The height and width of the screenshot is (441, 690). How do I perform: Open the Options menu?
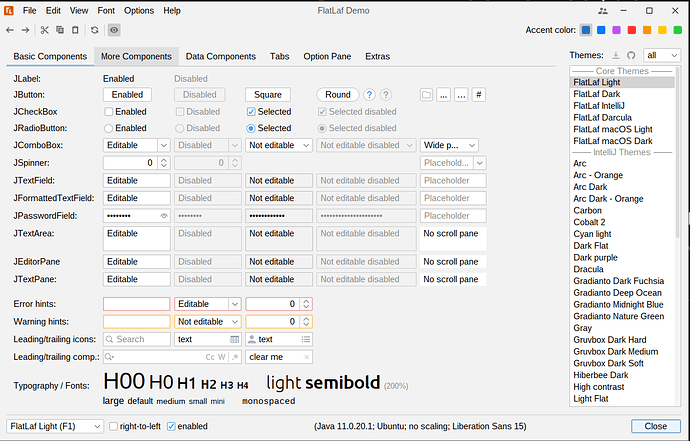click(139, 11)
